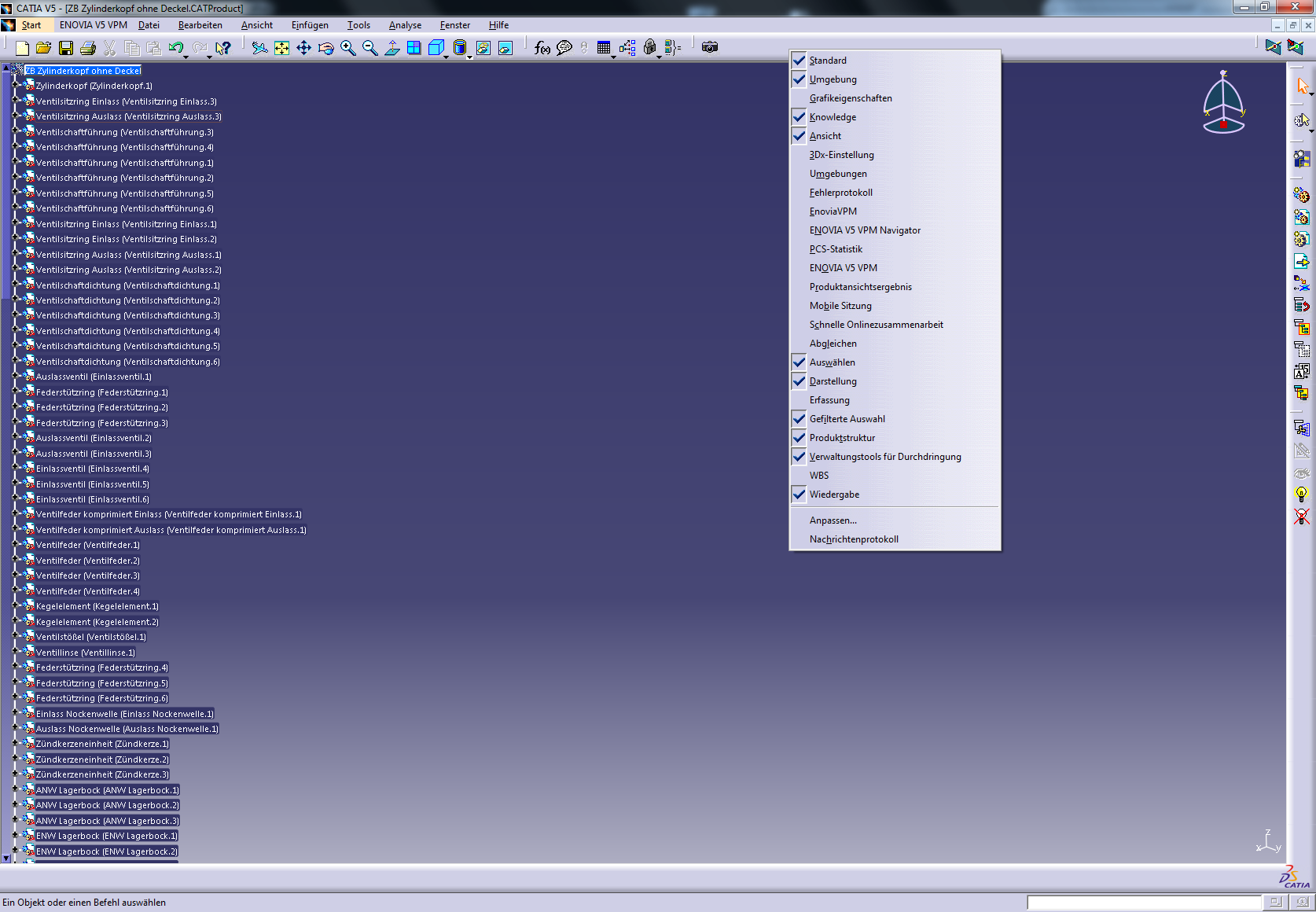Click the Isometric view cube icon
This screenshot has height=912, width=1316.
click(x=436, y=48)
